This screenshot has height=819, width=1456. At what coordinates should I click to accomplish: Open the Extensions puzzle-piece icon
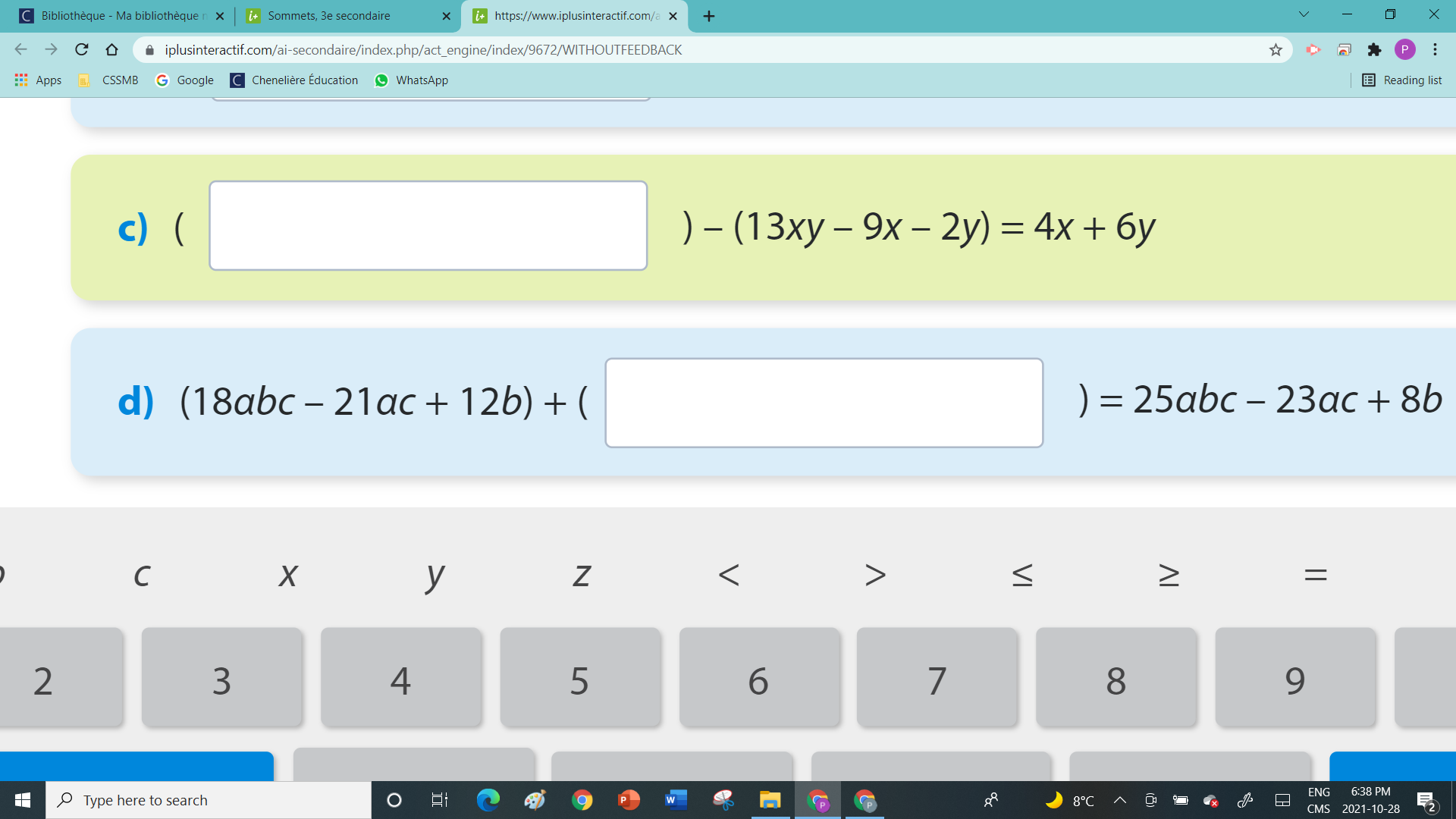[x=1374, y=50]
